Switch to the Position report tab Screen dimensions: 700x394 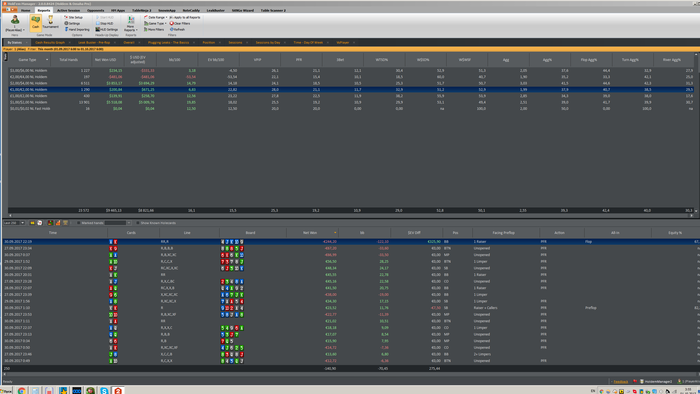[208, 42]
